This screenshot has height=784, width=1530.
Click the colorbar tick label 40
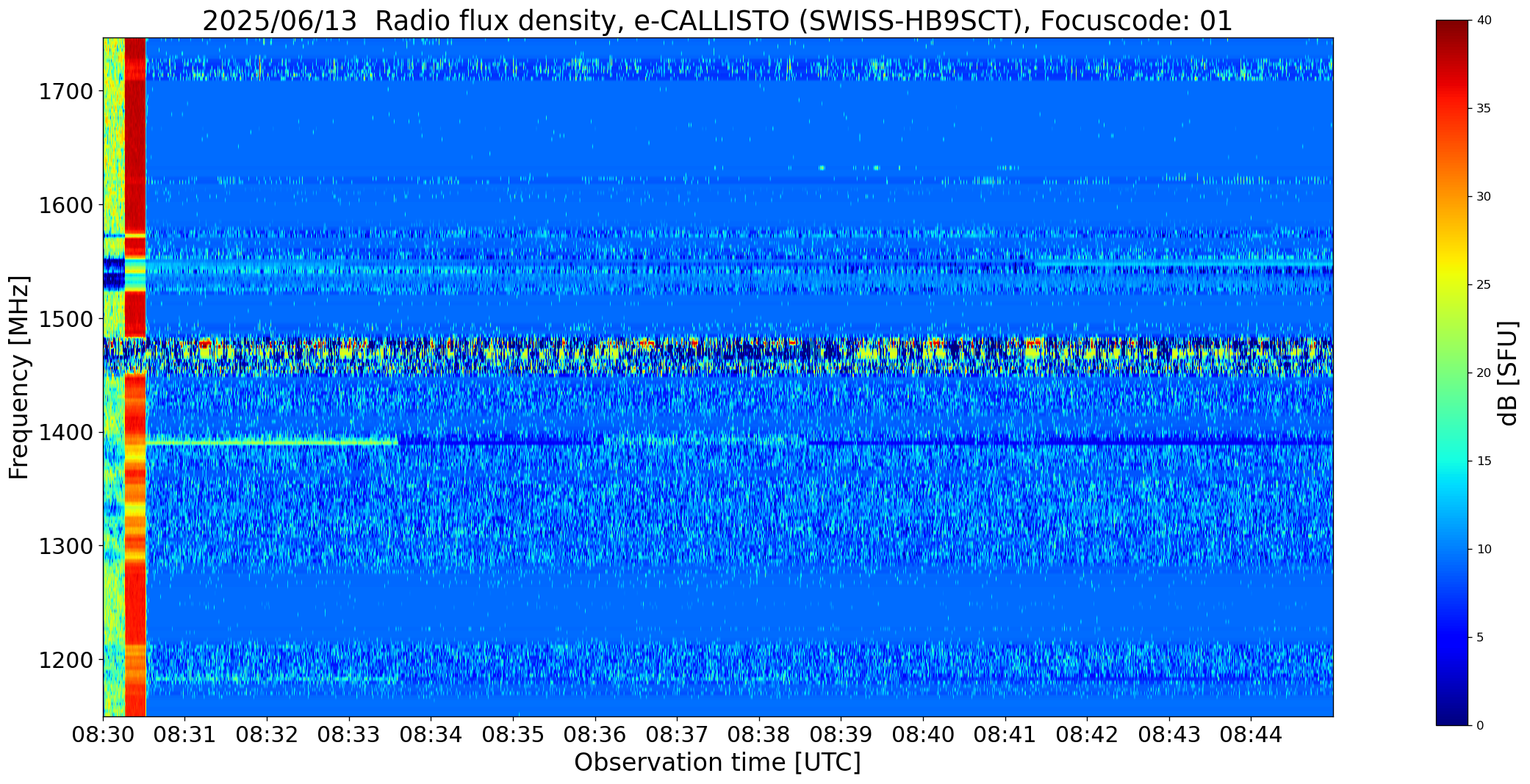tap(1484, 21)
